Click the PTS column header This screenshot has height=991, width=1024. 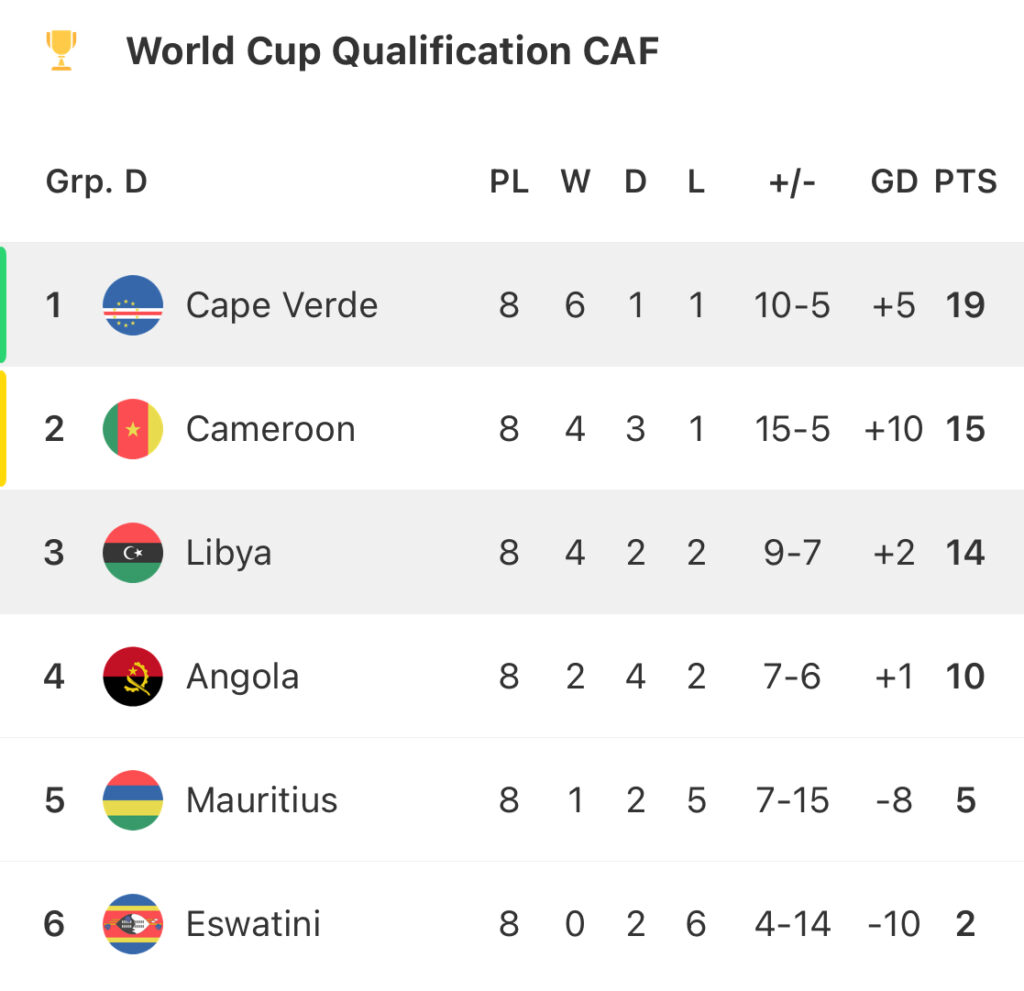pos(965,182)
